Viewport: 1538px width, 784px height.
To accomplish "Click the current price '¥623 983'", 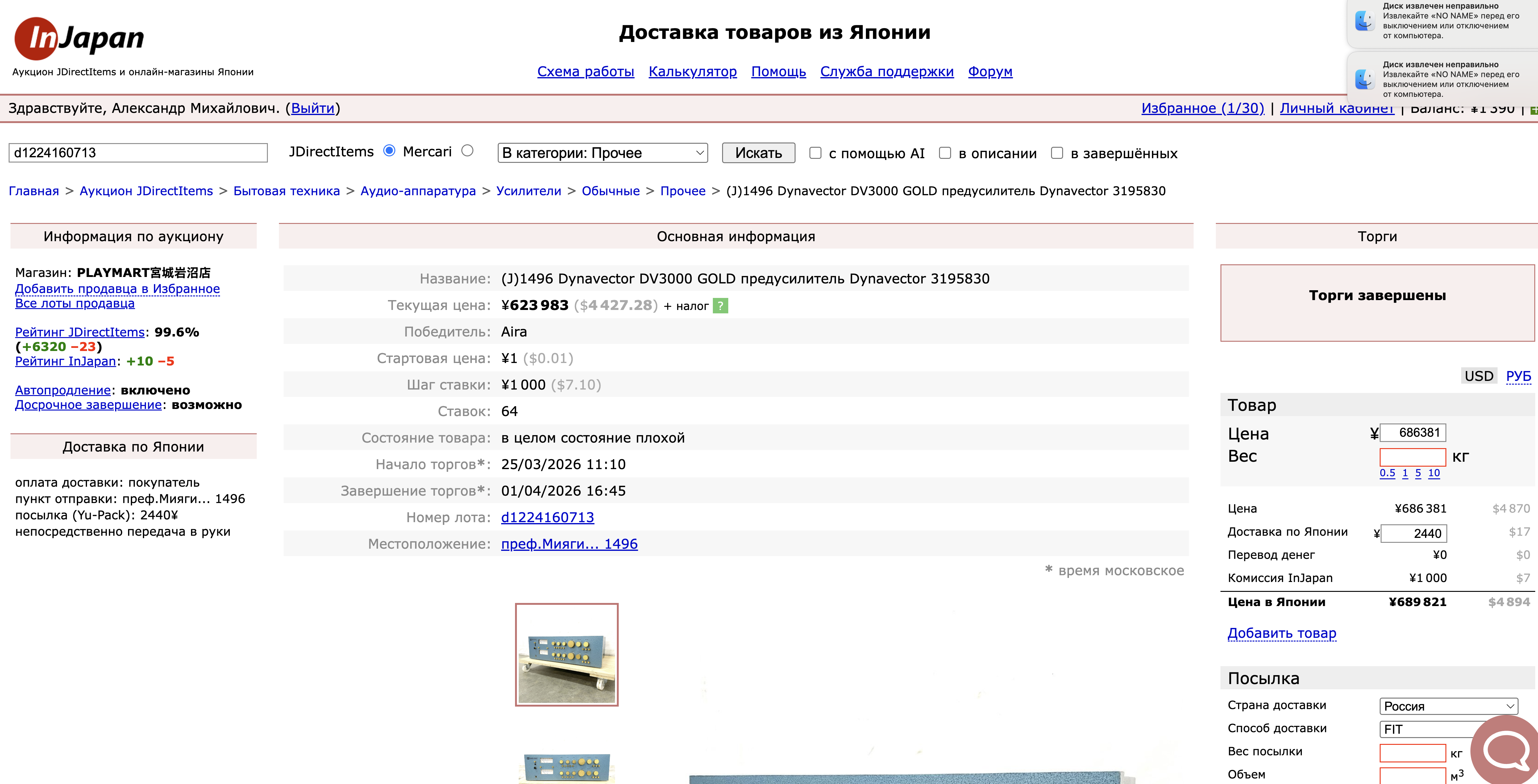I will point(534,305).
